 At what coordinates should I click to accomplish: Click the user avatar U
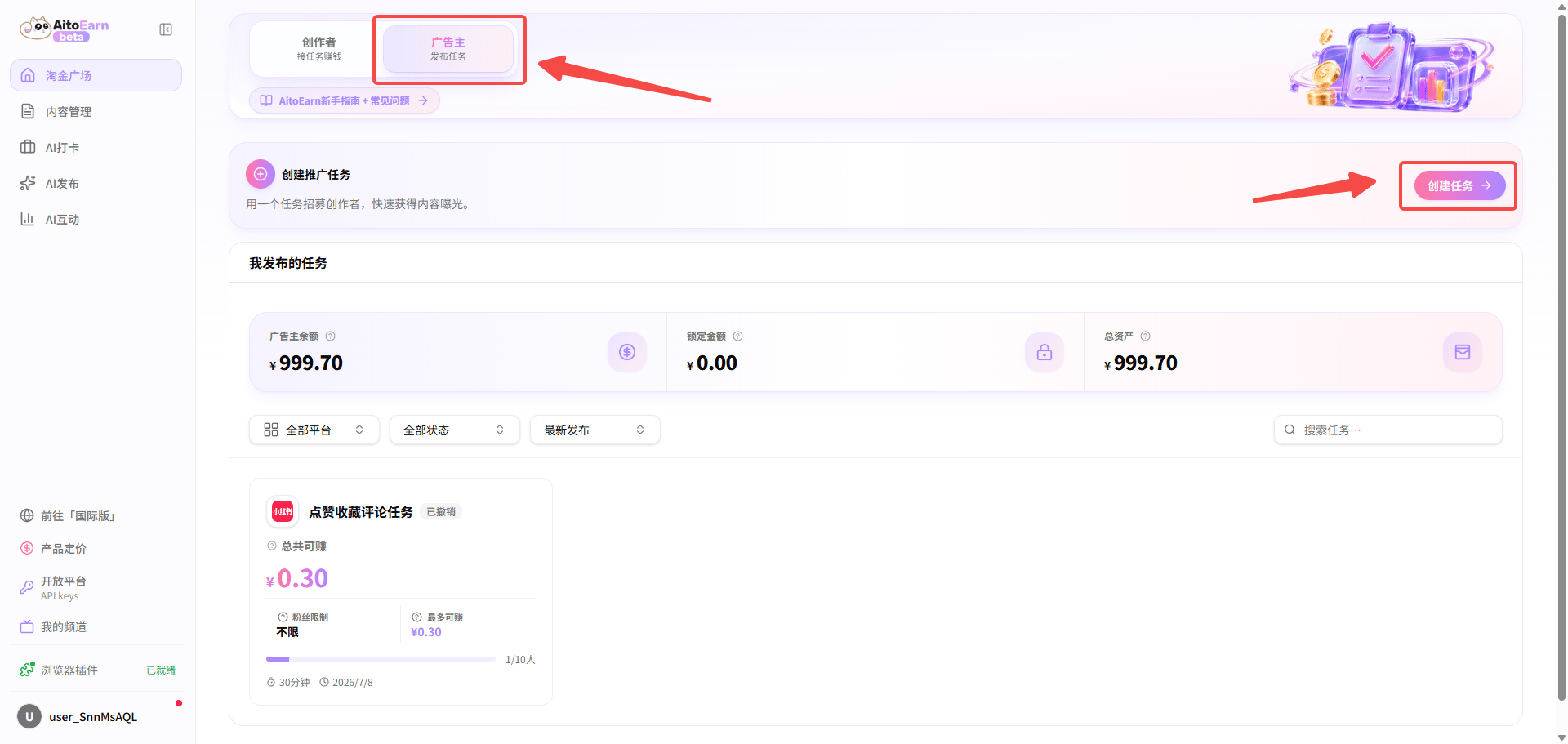point(29,717)
